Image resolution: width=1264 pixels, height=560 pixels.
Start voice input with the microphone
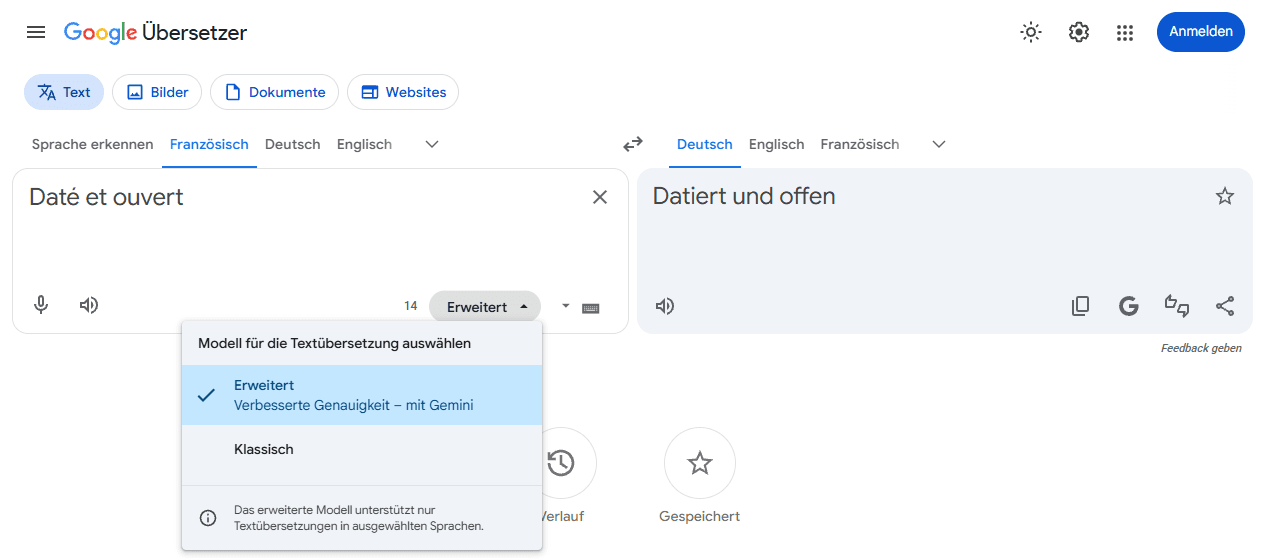pyautogui.click(x=41, y=305)
